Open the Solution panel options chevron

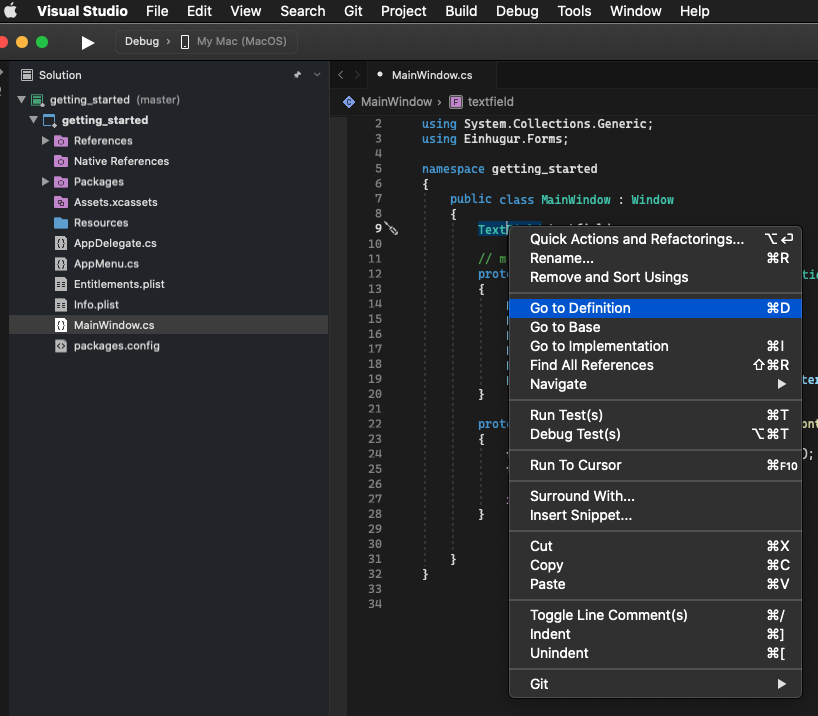pos(317,75)
